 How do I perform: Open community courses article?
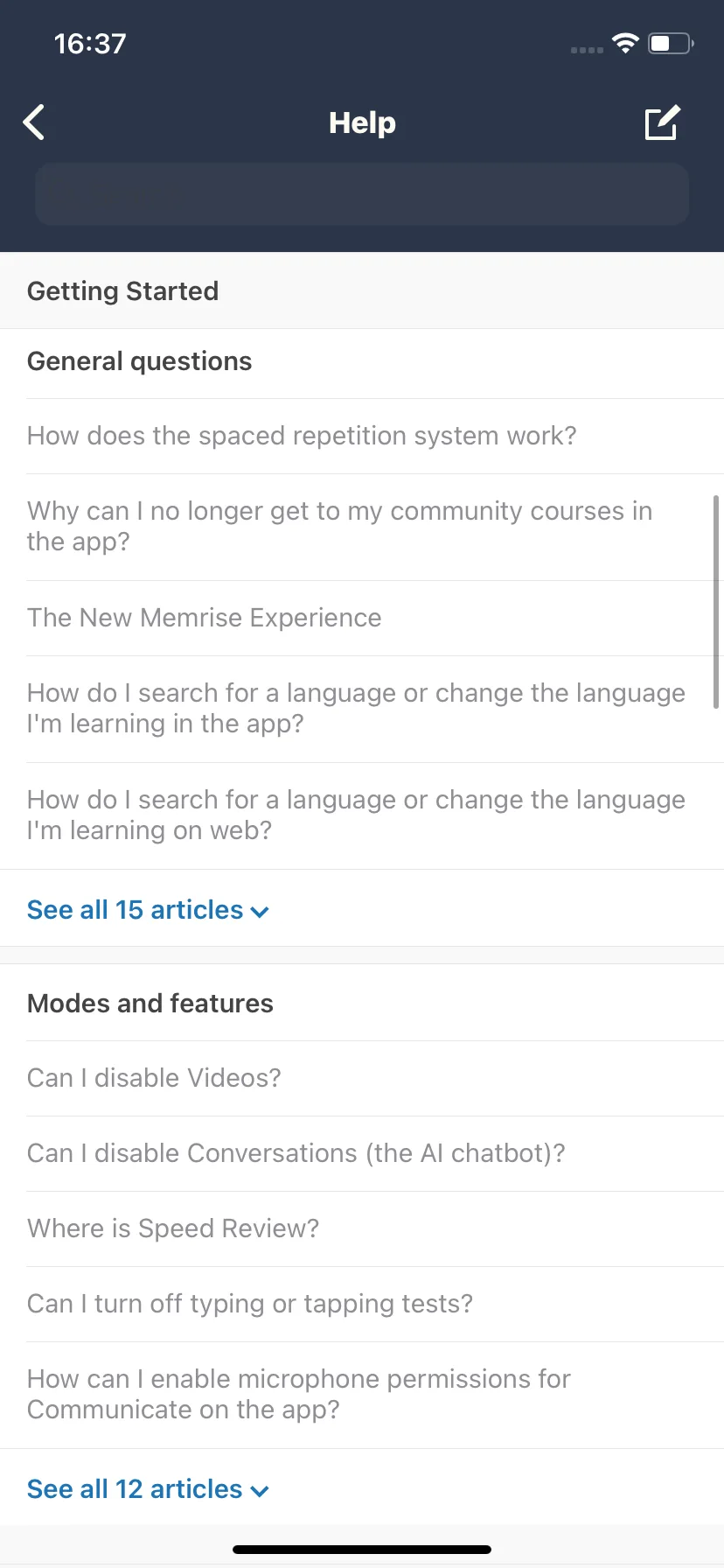340,527
